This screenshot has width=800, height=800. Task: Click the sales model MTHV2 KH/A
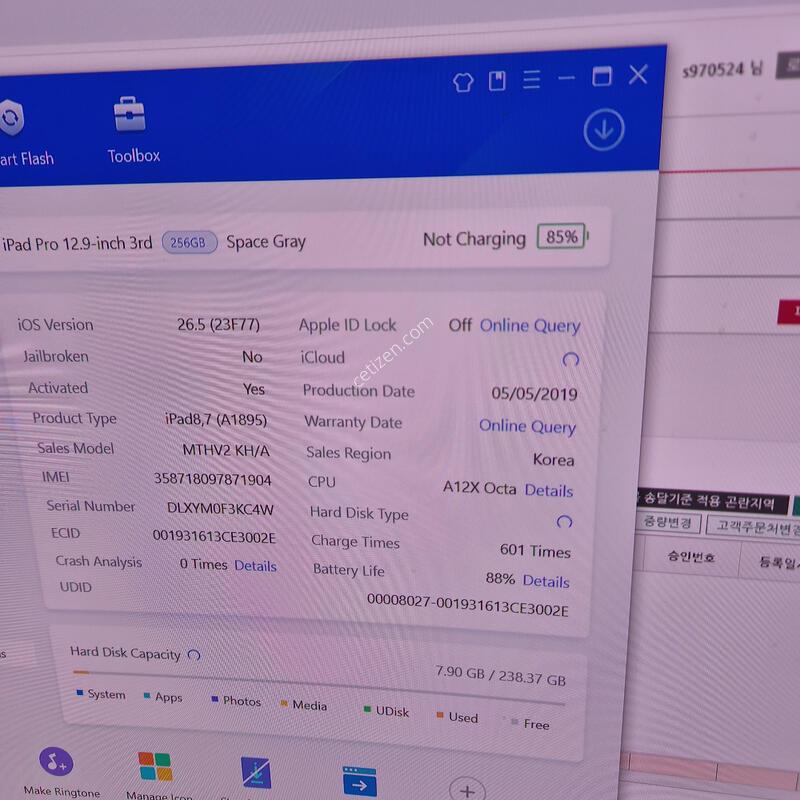click(226, 450)
